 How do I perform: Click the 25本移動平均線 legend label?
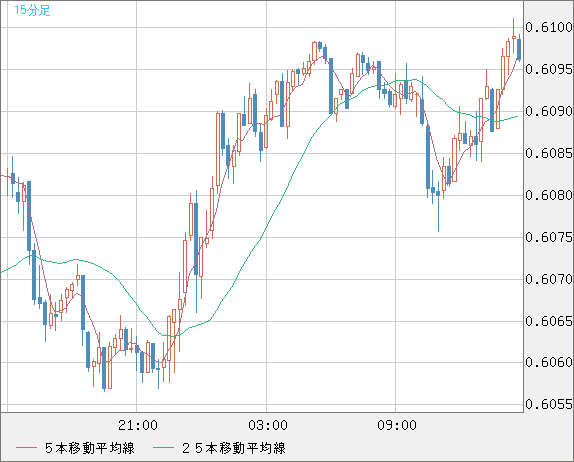[234, 448]
